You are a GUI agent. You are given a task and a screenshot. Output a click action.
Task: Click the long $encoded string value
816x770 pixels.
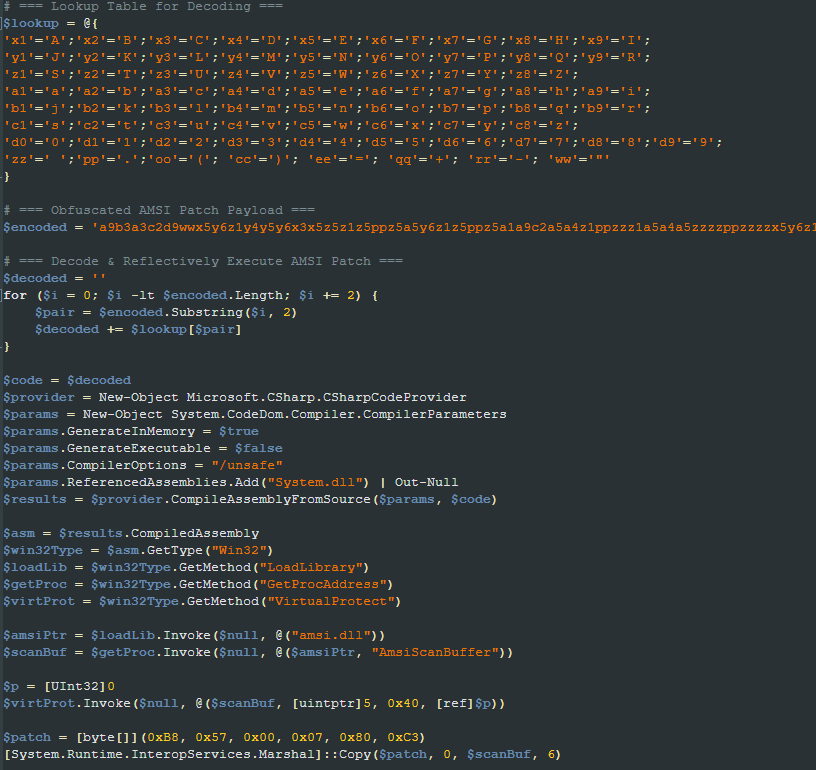pos(454,227)
